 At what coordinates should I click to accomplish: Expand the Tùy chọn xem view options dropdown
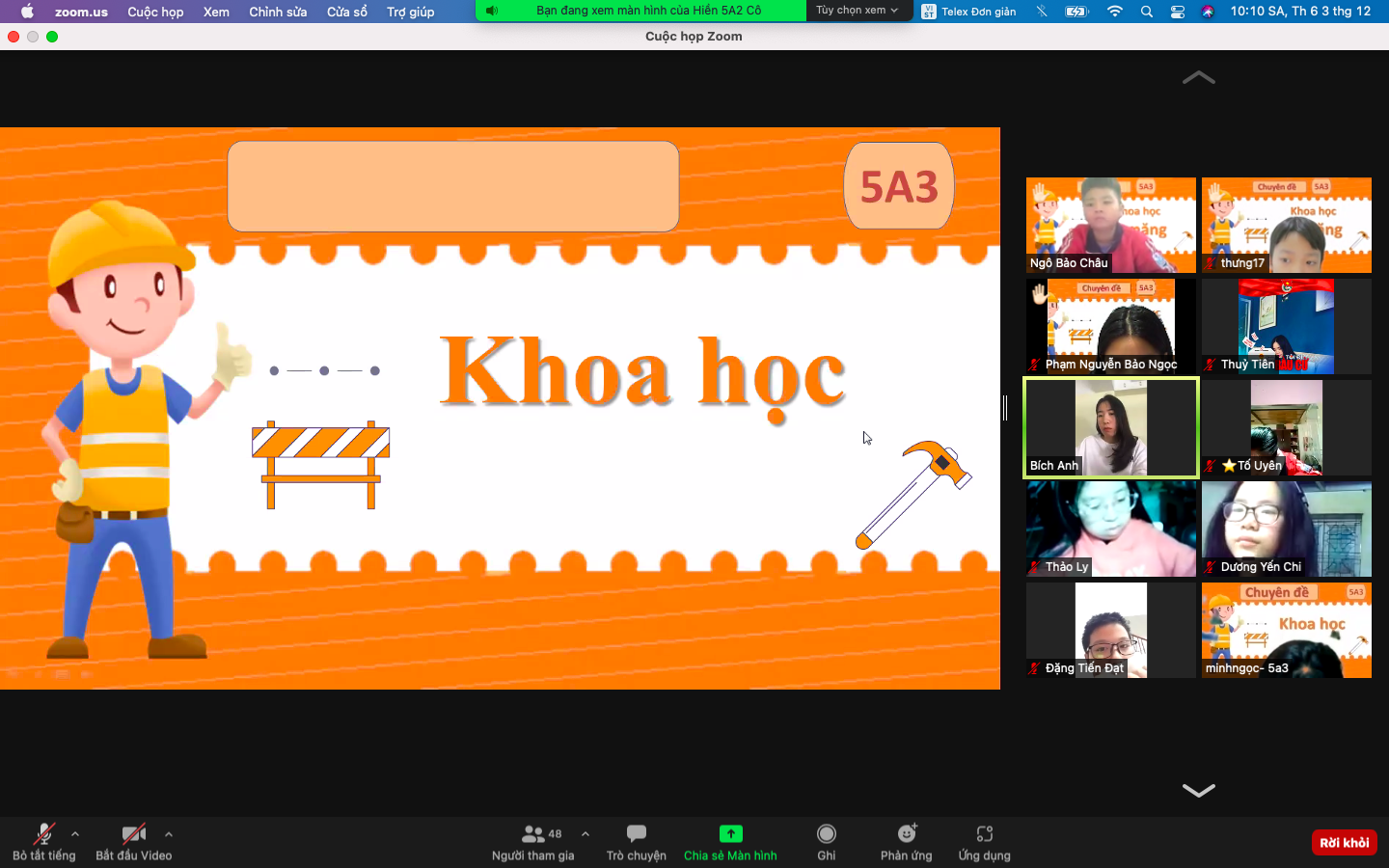(857, 11)
